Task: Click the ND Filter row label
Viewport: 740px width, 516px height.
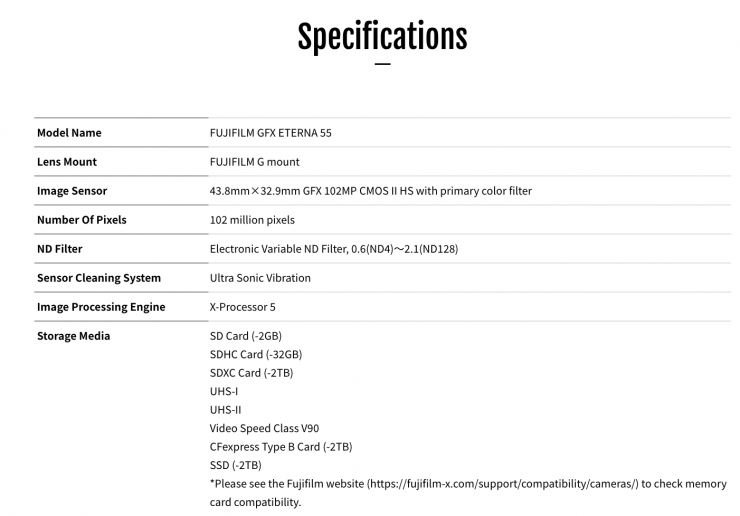Action: (60, 249)
